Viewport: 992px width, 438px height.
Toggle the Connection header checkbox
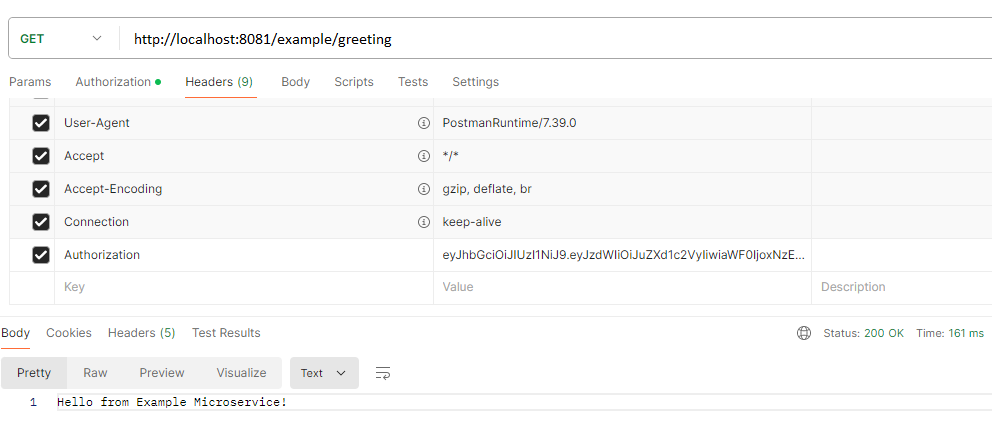41,222
